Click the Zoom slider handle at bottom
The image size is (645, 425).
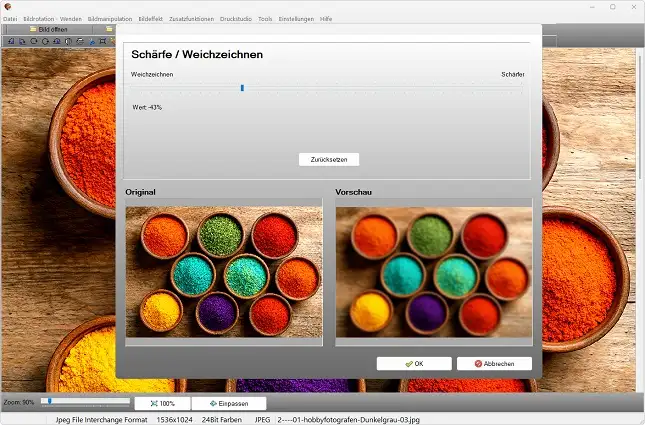click(49, 401)
